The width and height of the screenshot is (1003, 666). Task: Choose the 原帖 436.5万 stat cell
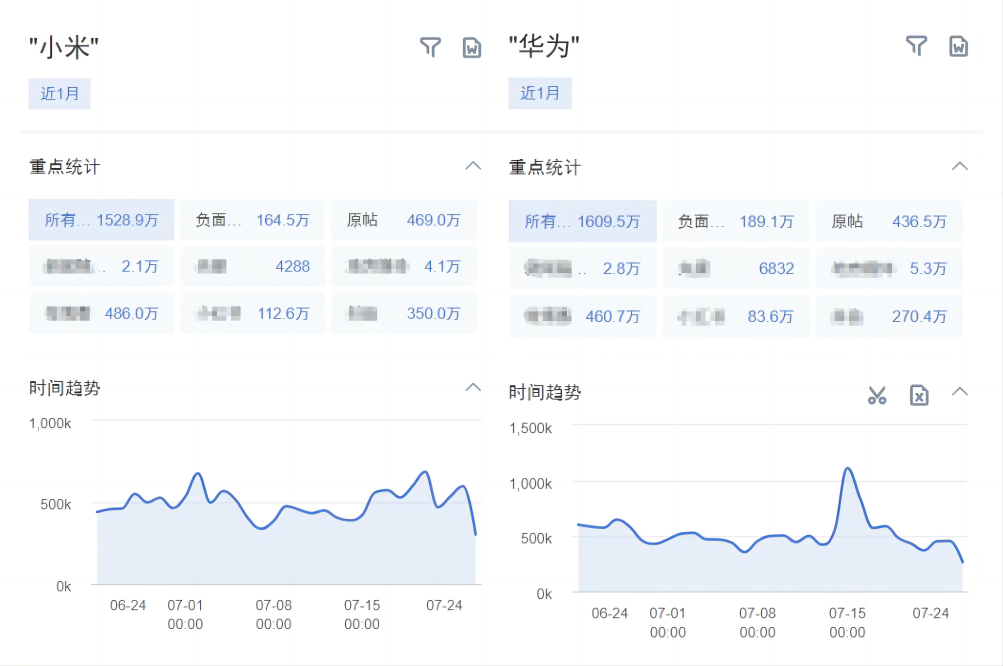pyautogui.click(x=888, y=221)
